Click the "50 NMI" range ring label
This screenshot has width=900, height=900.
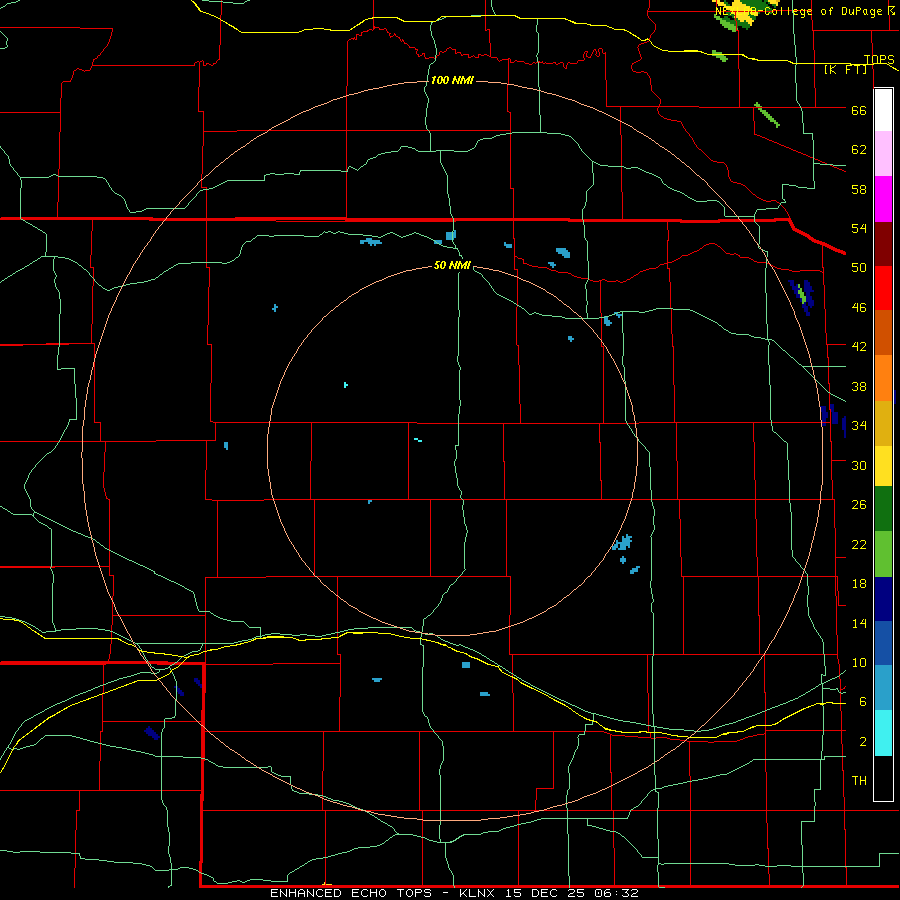point(452,265)
